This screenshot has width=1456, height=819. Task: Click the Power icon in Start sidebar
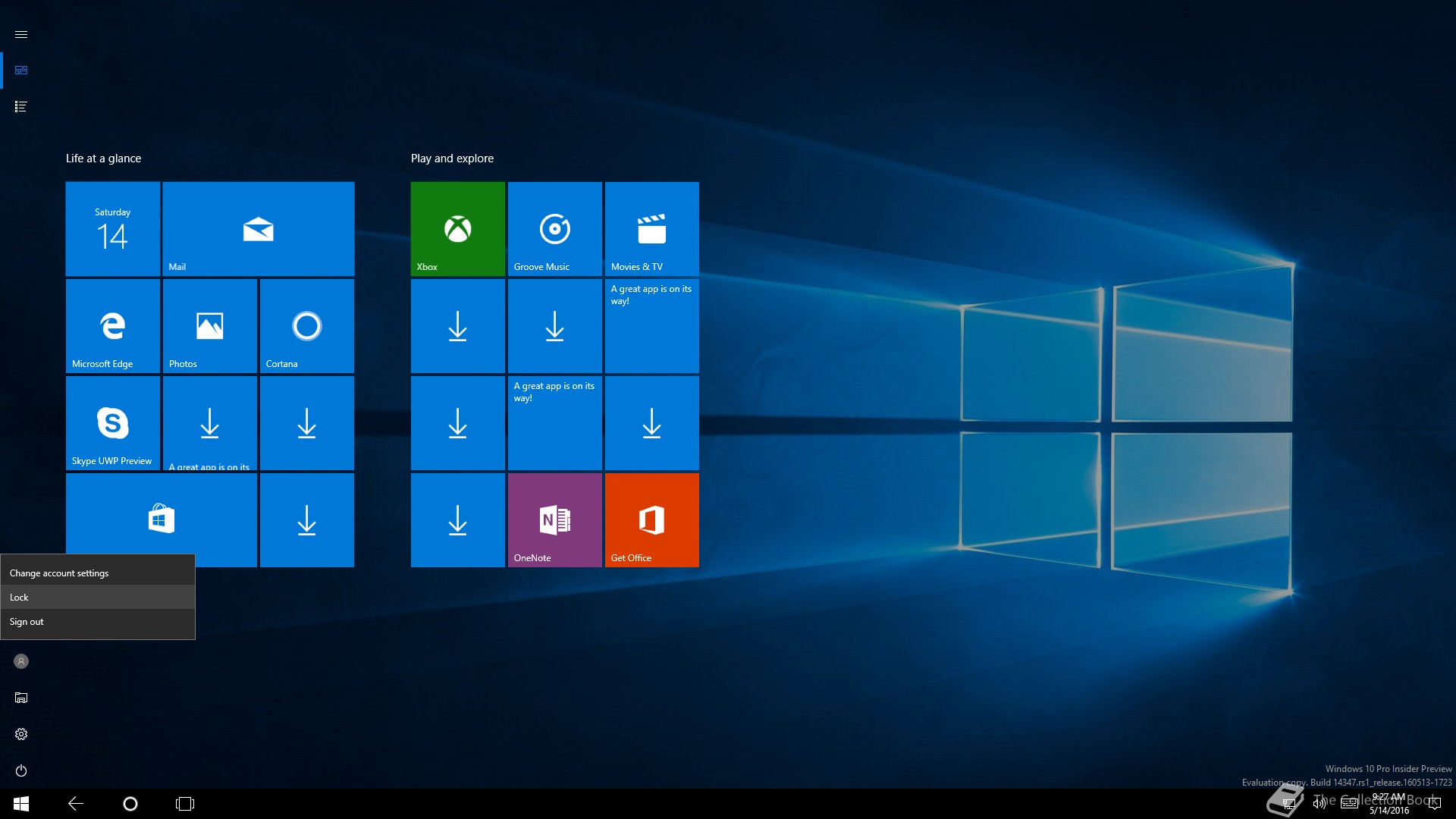pyautogui.click(x=21, y=770)
